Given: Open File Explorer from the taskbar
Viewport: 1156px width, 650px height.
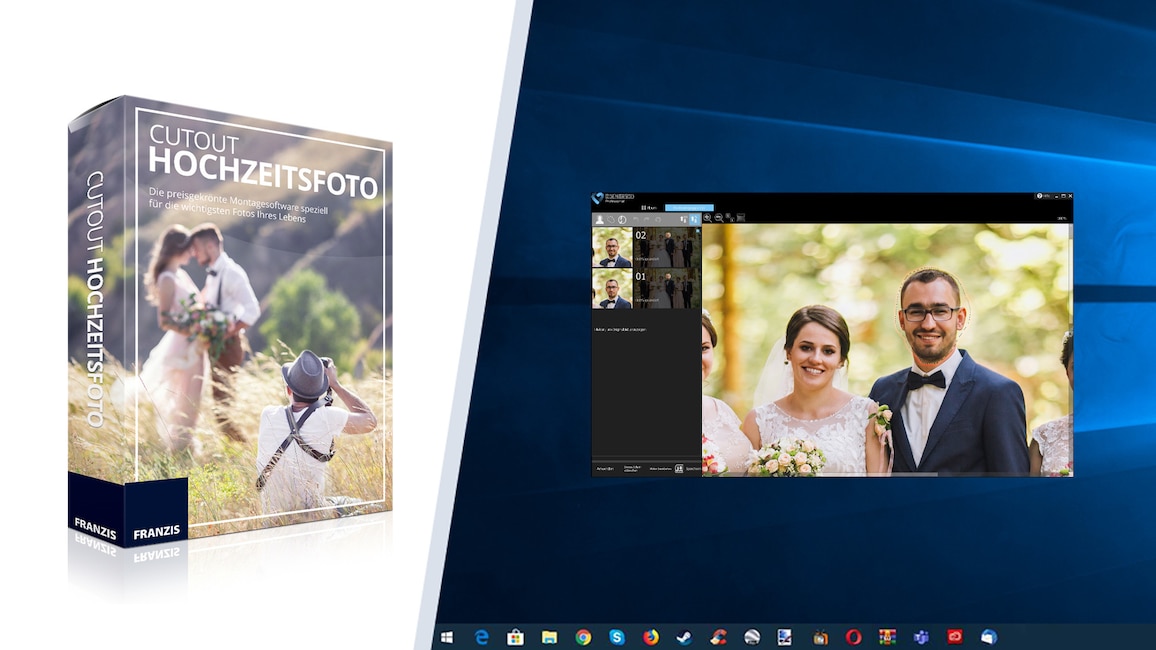Looking at the screenshot, I should [549, 637].
